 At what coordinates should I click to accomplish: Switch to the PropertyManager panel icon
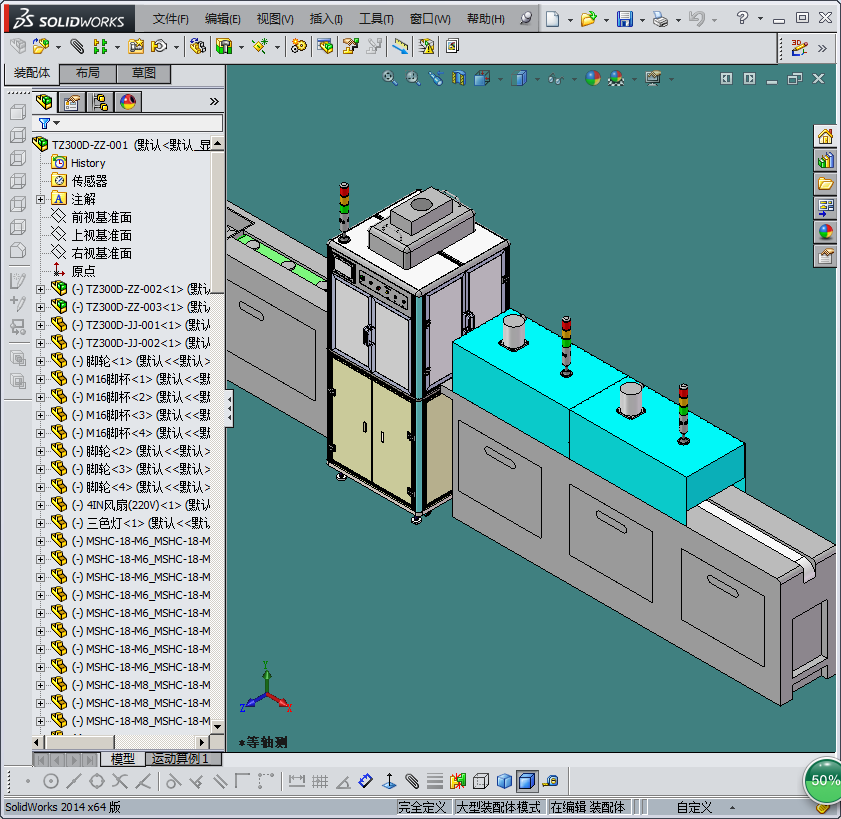point(72,102)
